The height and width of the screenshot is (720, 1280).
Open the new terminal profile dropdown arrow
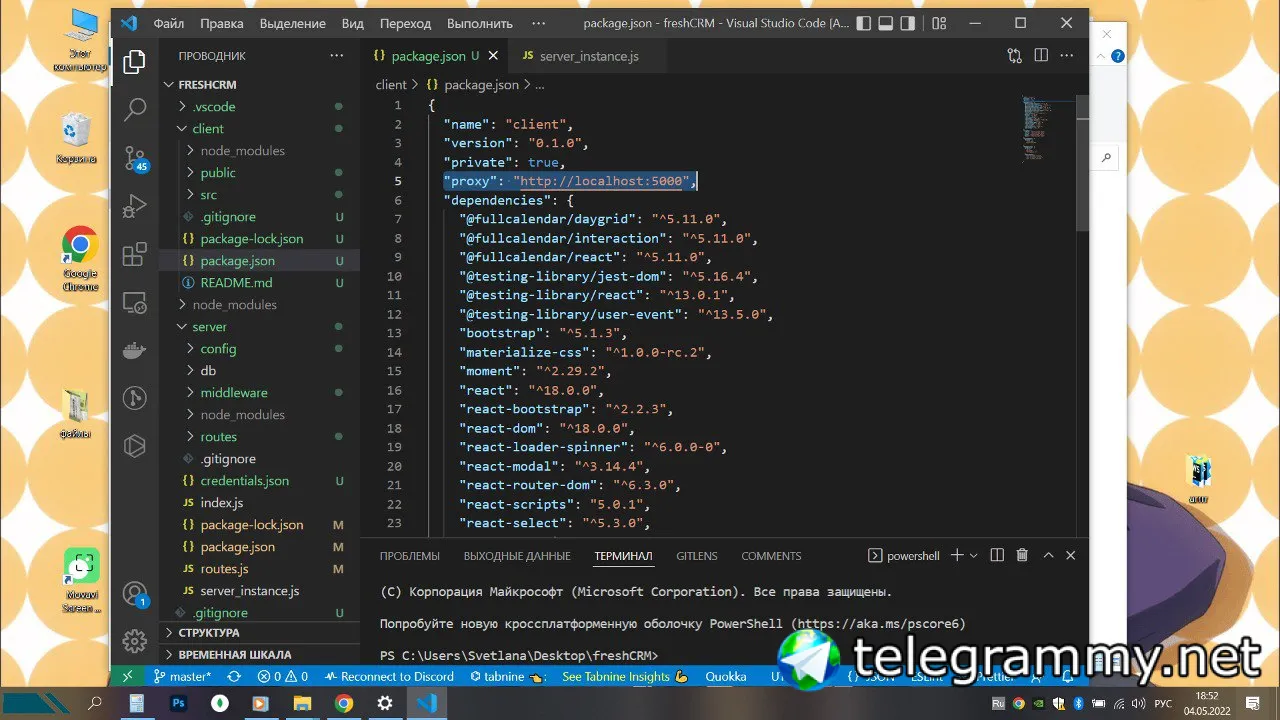(x=975, y=555)
